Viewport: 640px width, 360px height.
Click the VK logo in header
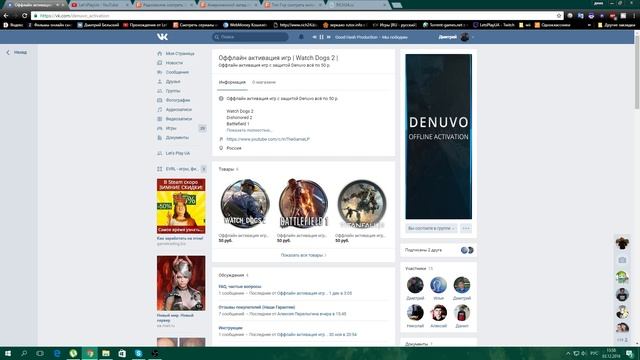tap(162, 37)
